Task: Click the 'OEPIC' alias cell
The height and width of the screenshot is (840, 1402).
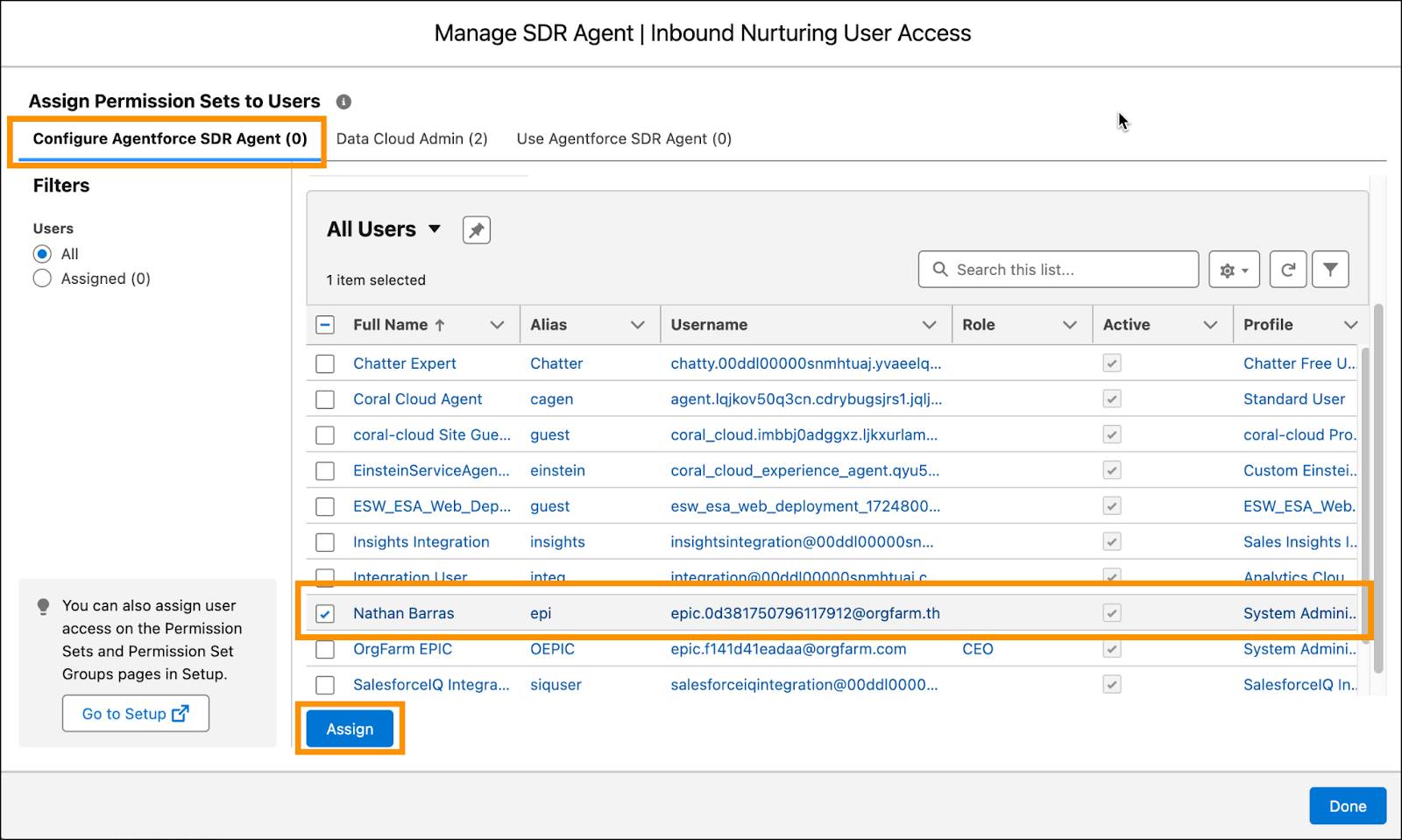Action: 552,649
